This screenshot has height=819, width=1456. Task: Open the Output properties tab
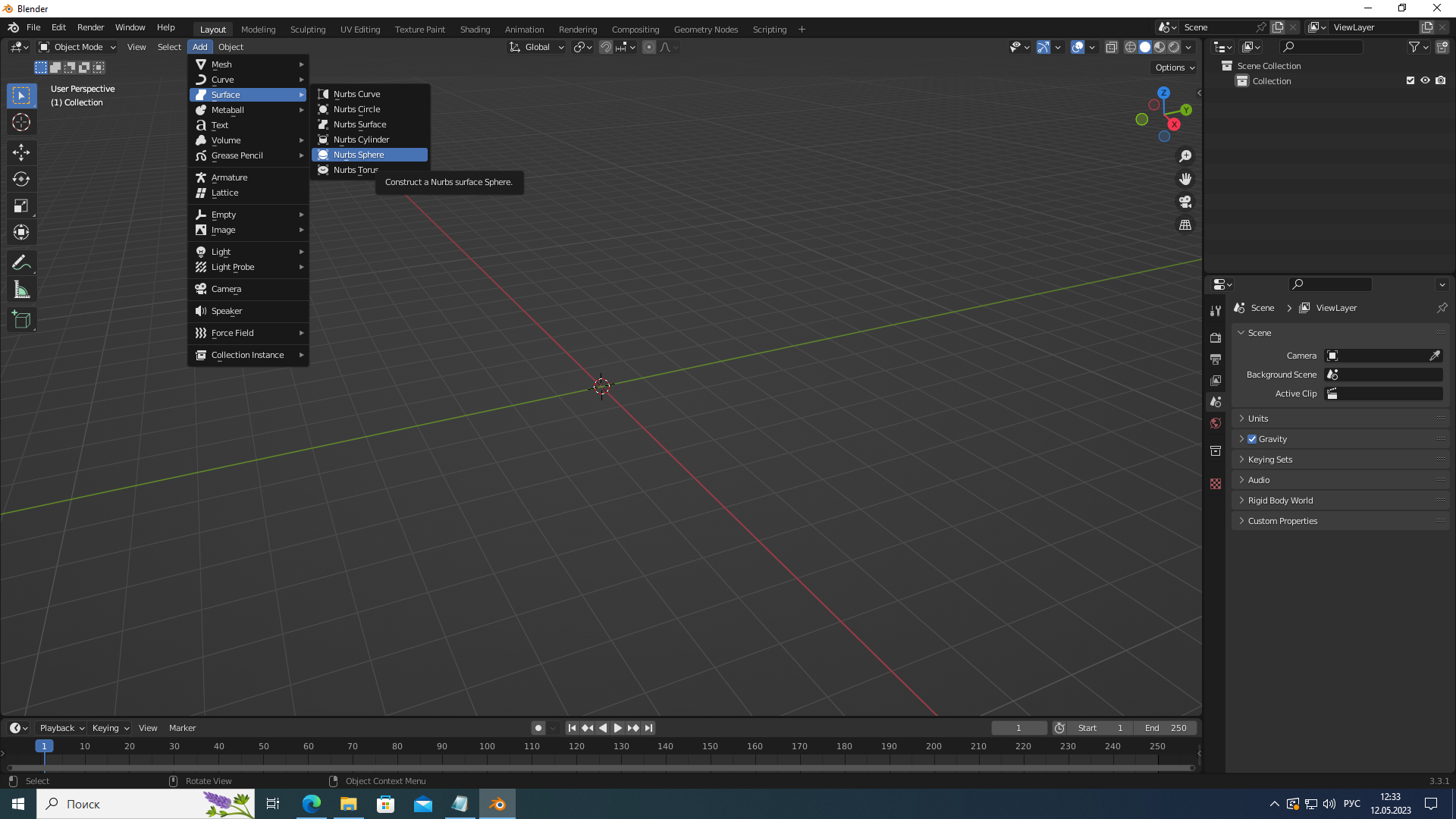click(1216, 359)
